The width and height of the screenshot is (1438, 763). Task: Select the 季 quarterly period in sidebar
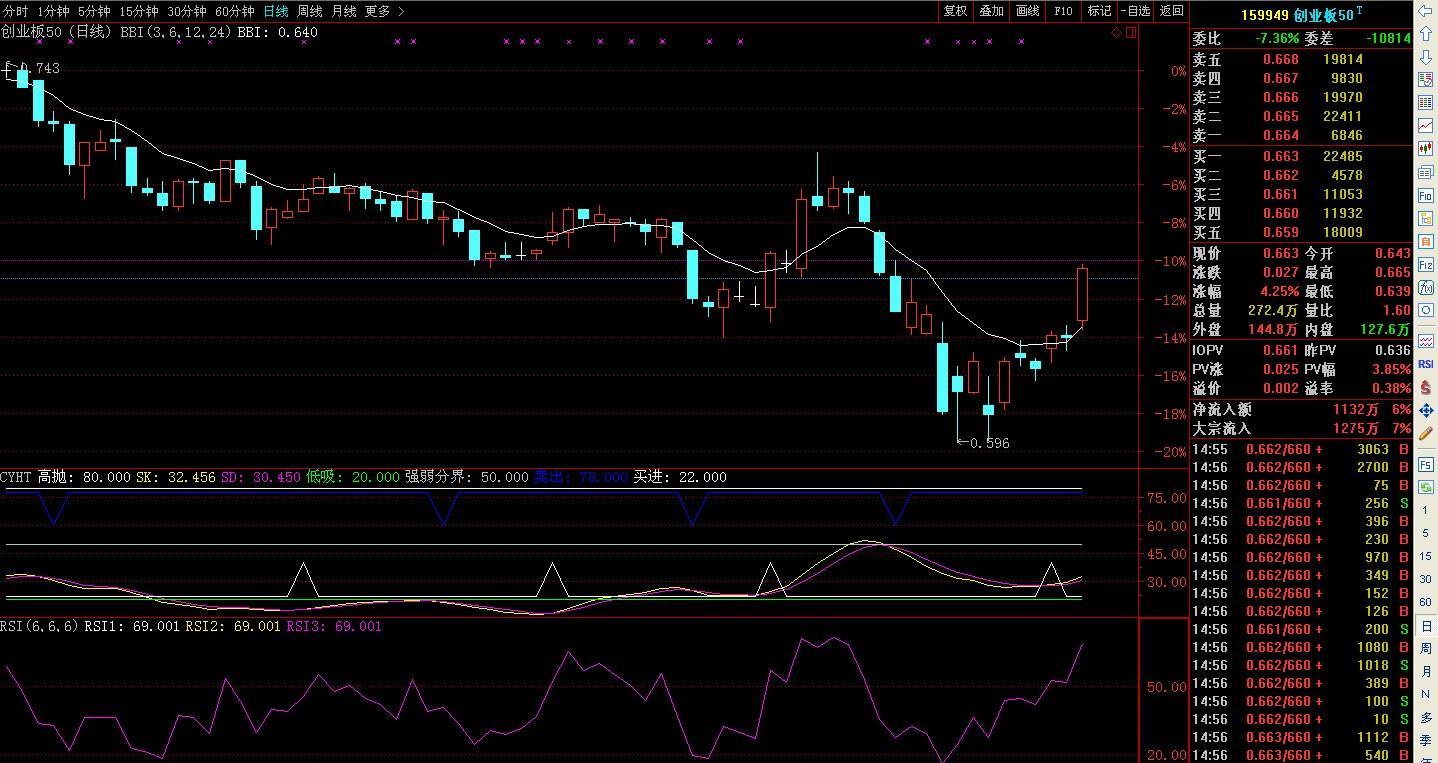[1426, 740]
